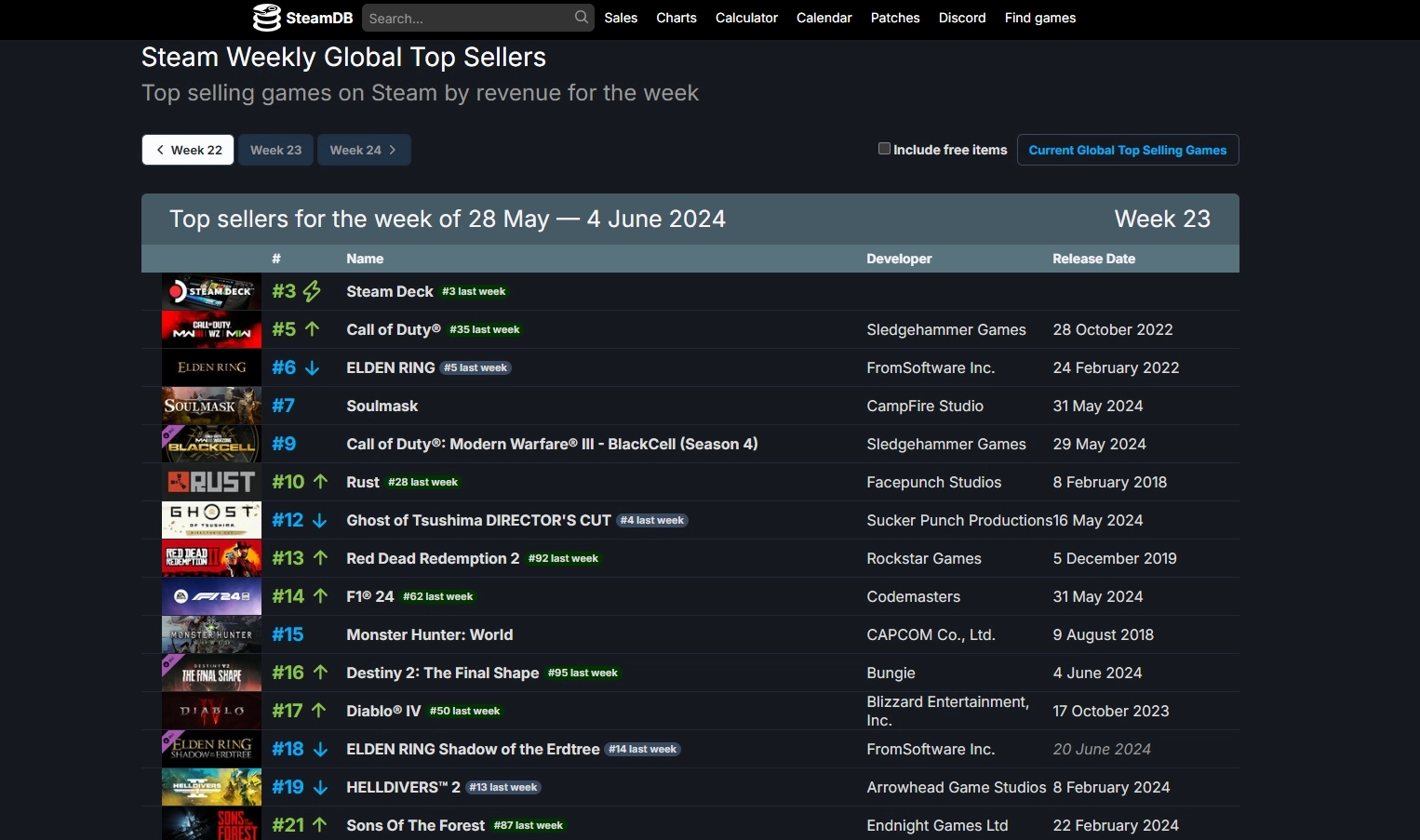The height and width of the screenshot is (840, 1420).
Task: Click the up arrow icon beside #21
Action: tap(319, 825)
